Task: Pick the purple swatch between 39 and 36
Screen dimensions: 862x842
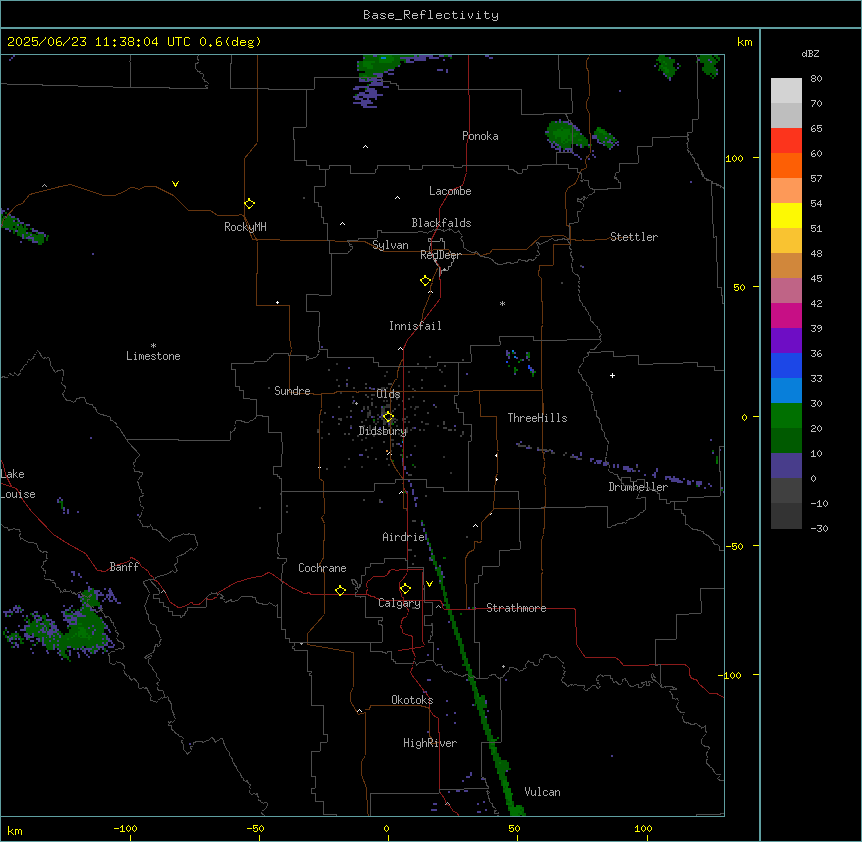Action: pyautogui.click(x=786, y=340)
